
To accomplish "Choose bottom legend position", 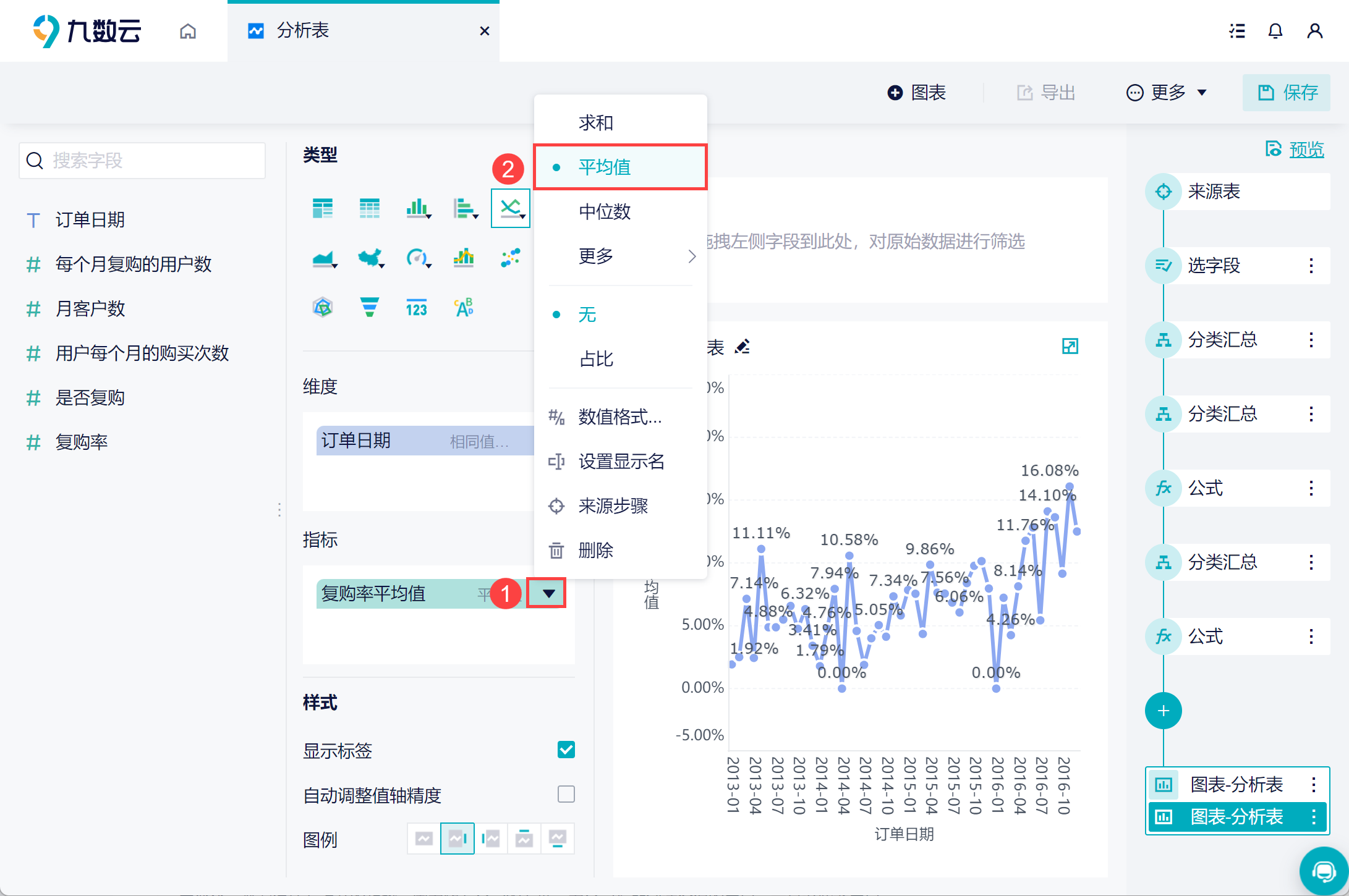I will (x=558, y=839).
